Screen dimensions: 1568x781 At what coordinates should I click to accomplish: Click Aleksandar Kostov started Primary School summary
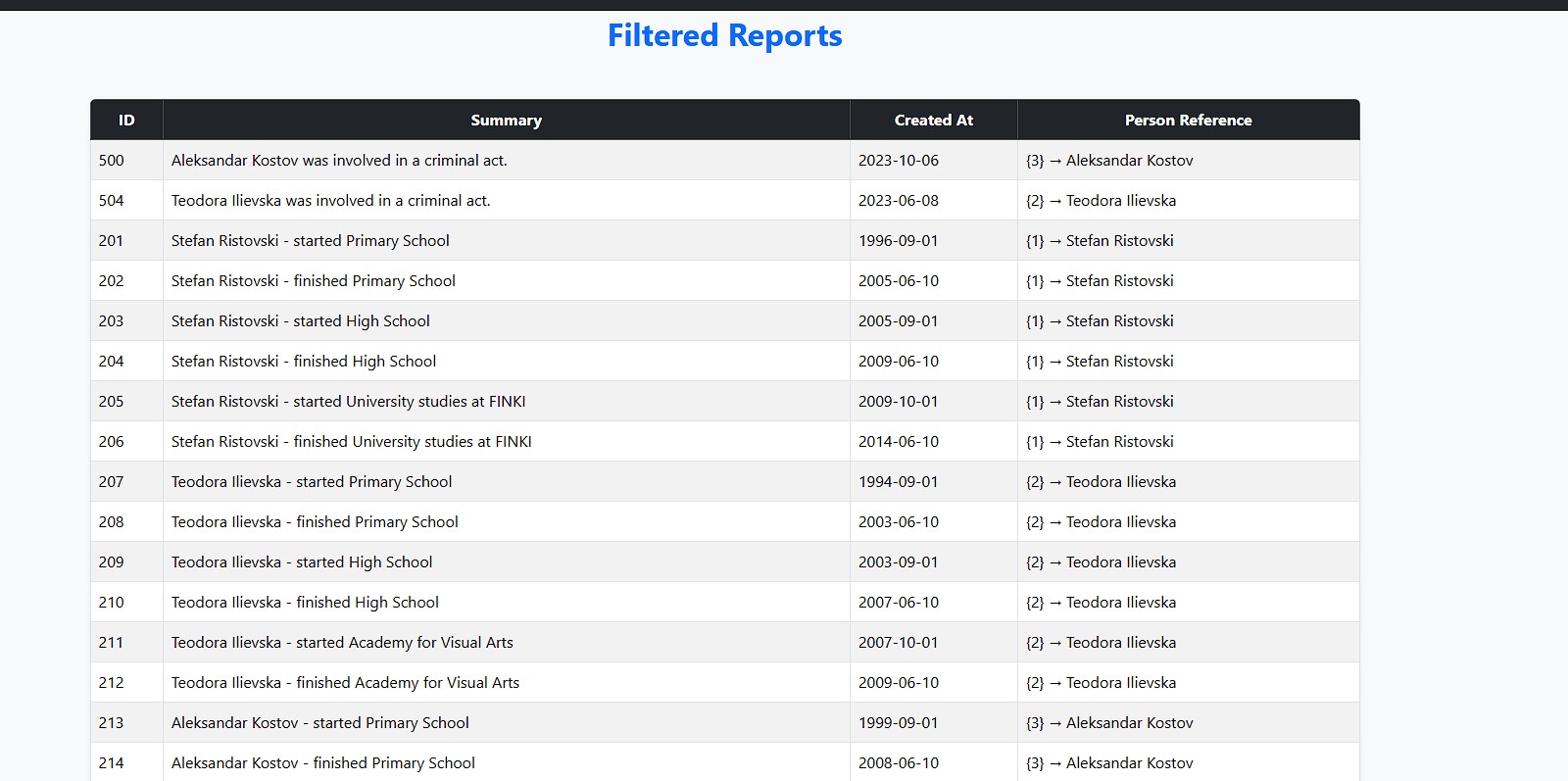319,723
